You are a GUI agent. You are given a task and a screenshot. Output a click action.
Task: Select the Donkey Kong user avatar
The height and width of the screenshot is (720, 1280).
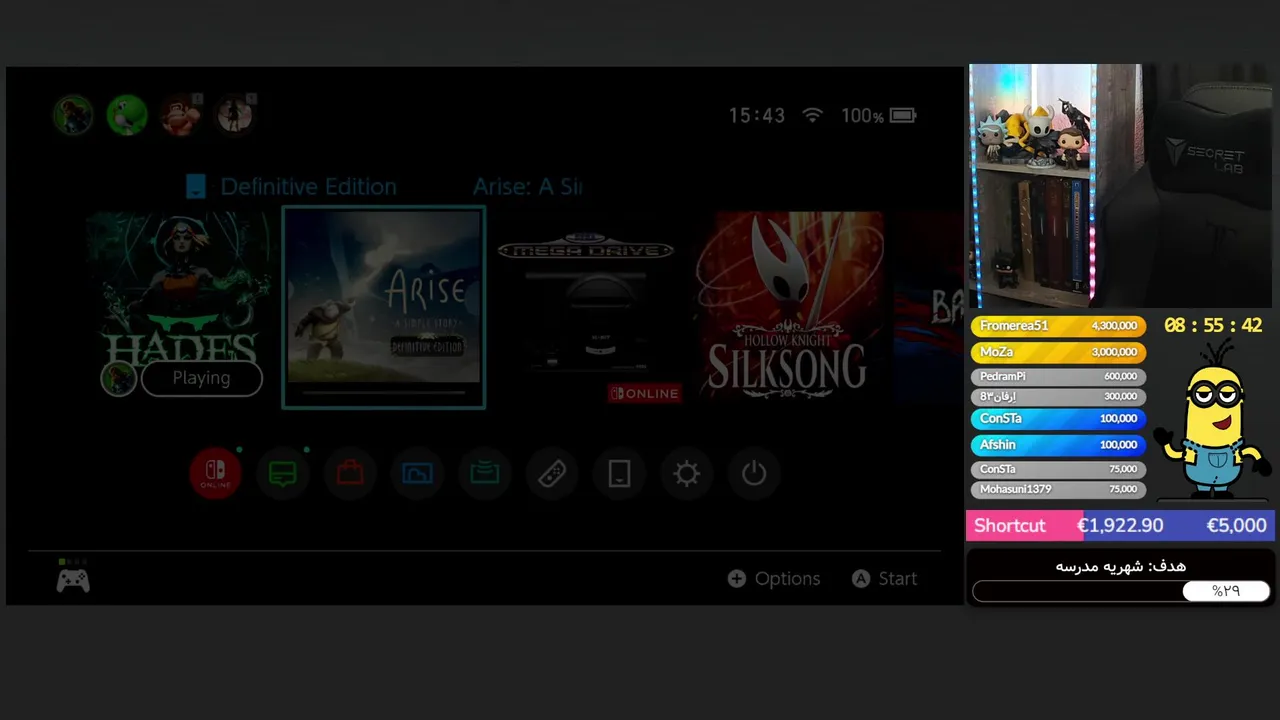(181, 115)
